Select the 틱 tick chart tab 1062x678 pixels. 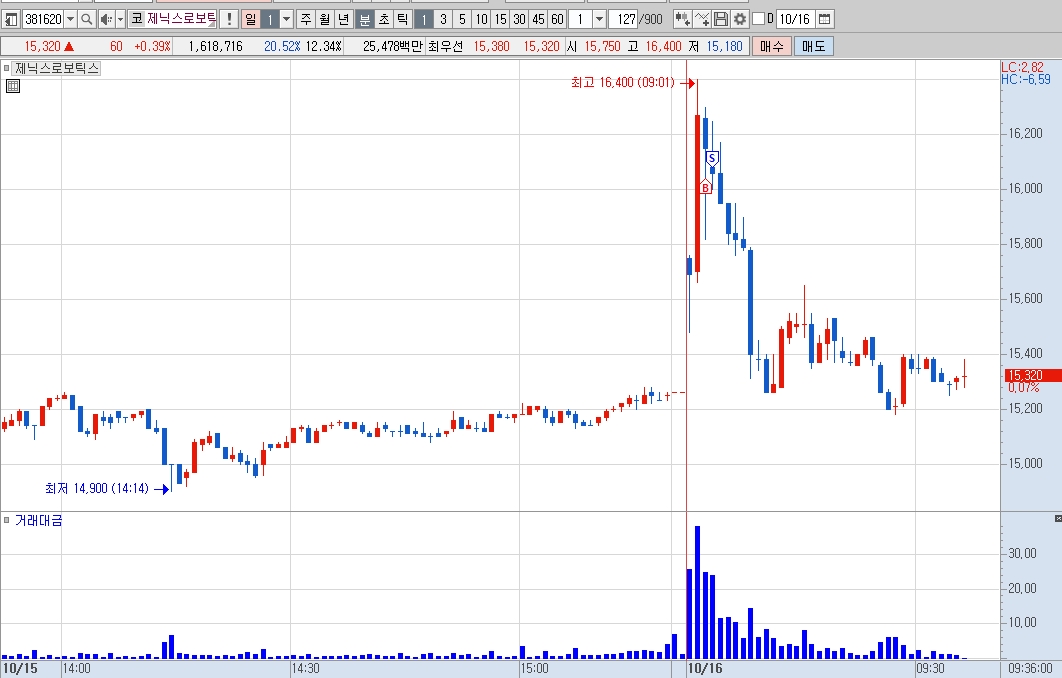(402, 19)
